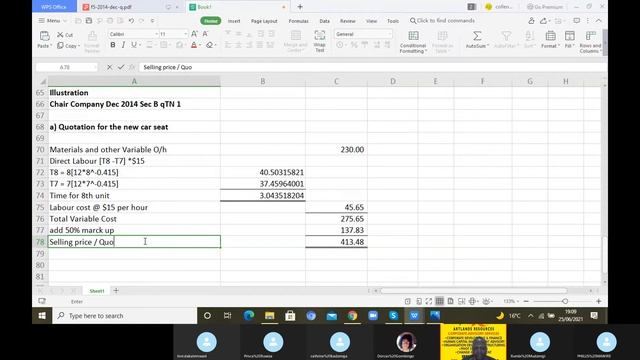Open the Windows Start menu
The image size is (640, 360).
click(x=42, y=316)
